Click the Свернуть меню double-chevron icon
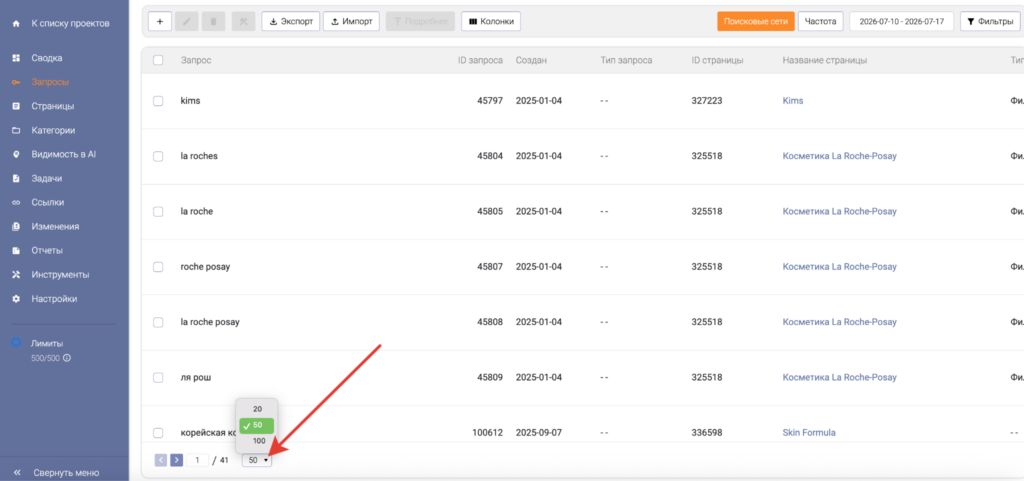This screenshot has height=481, width=1024. point(17,473)
